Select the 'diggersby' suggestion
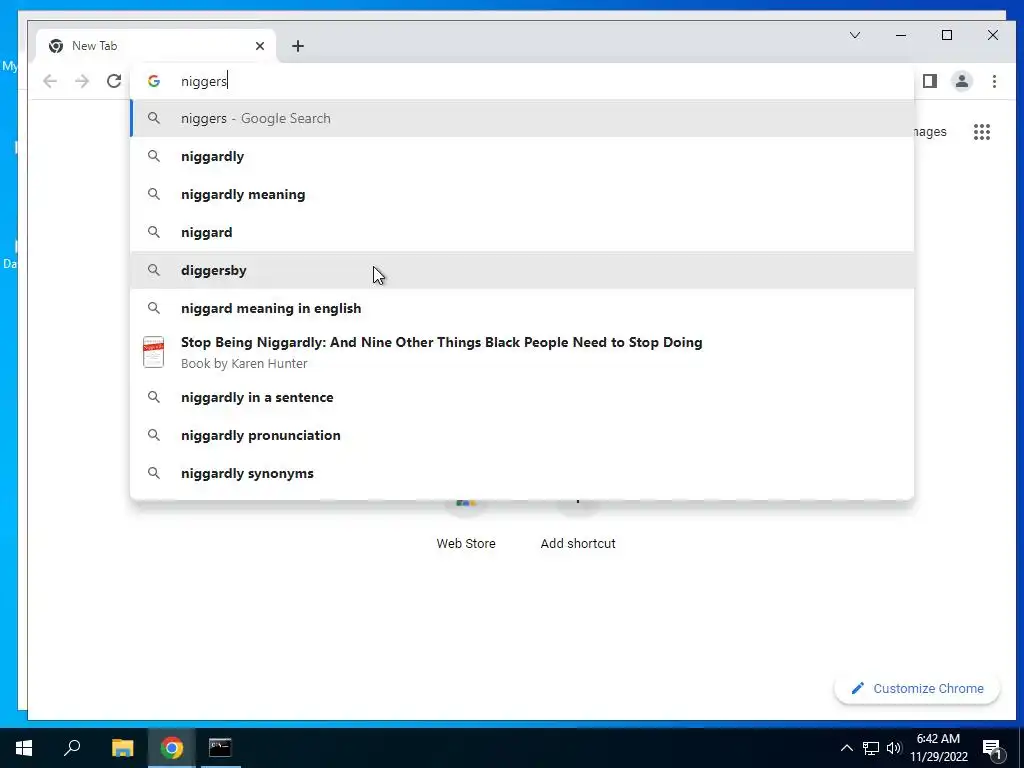The width and height of the screenshot is (1024, 768). coord(522,270)
